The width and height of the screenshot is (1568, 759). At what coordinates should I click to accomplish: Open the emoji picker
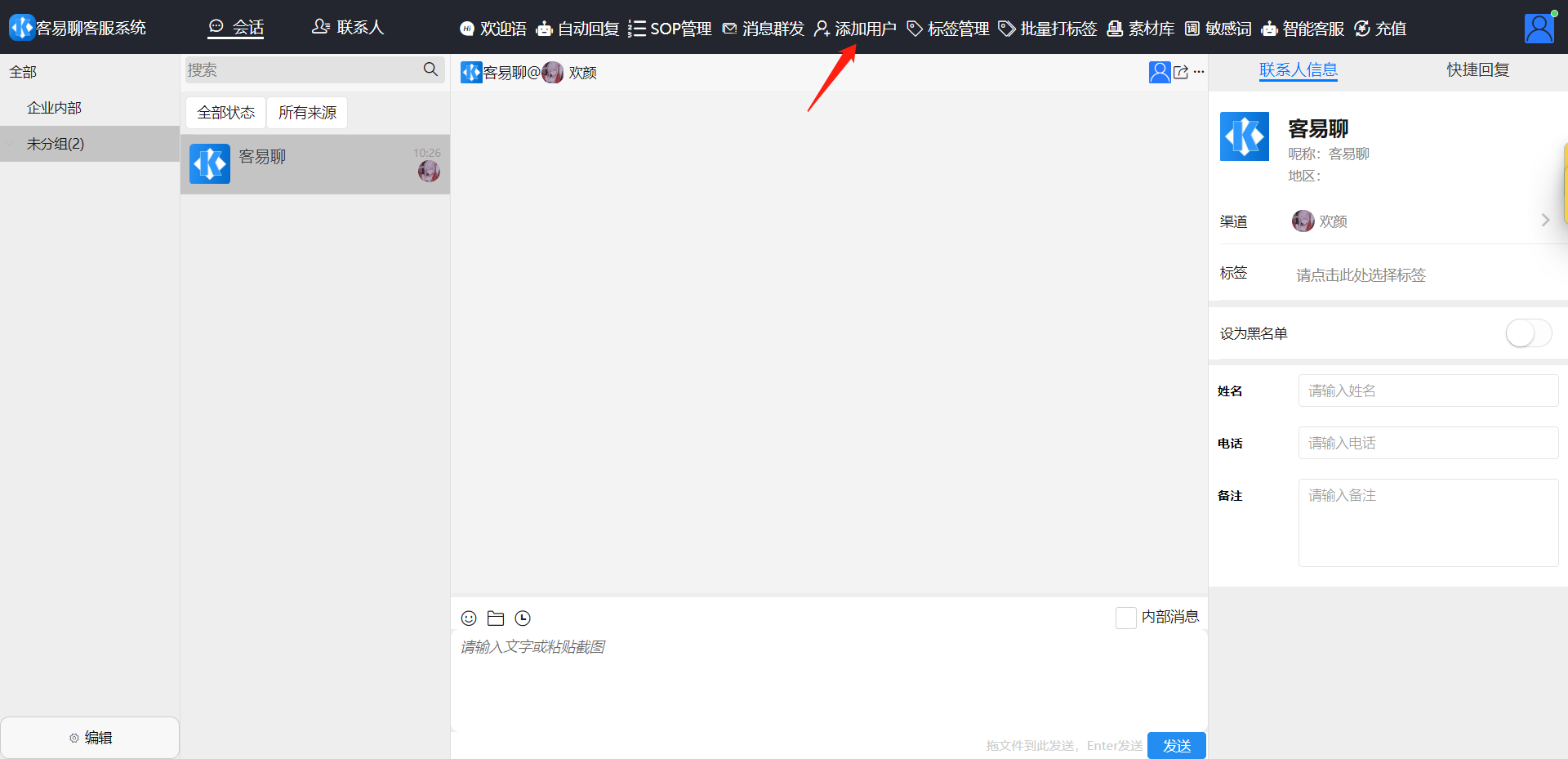[x=469, y=618]
